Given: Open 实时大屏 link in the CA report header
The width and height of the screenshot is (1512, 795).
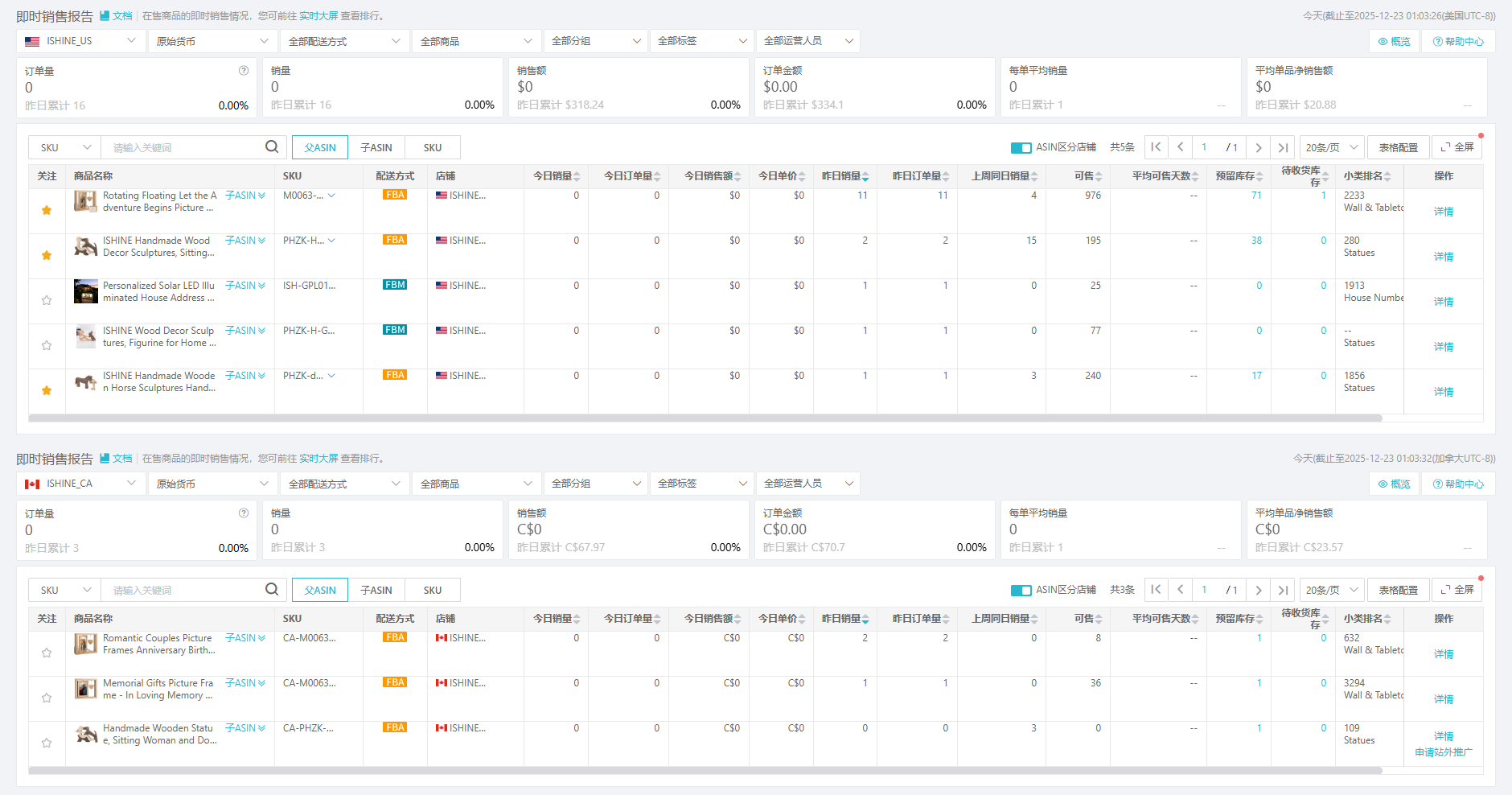Looking at the screenshot, I should pos(318,458).
